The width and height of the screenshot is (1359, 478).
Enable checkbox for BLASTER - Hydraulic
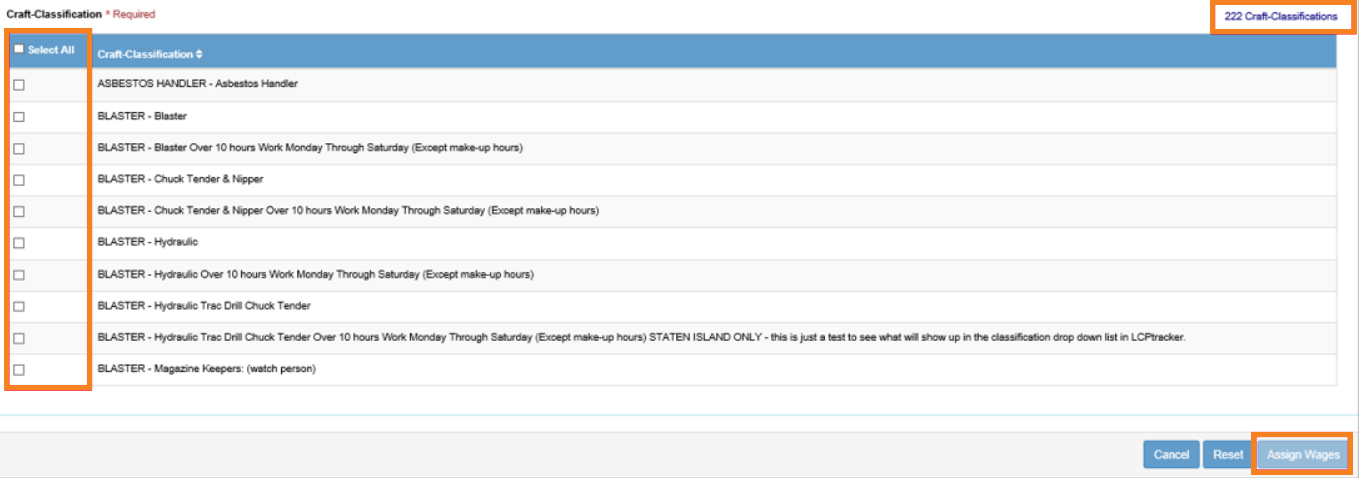[x=19, y=243]
